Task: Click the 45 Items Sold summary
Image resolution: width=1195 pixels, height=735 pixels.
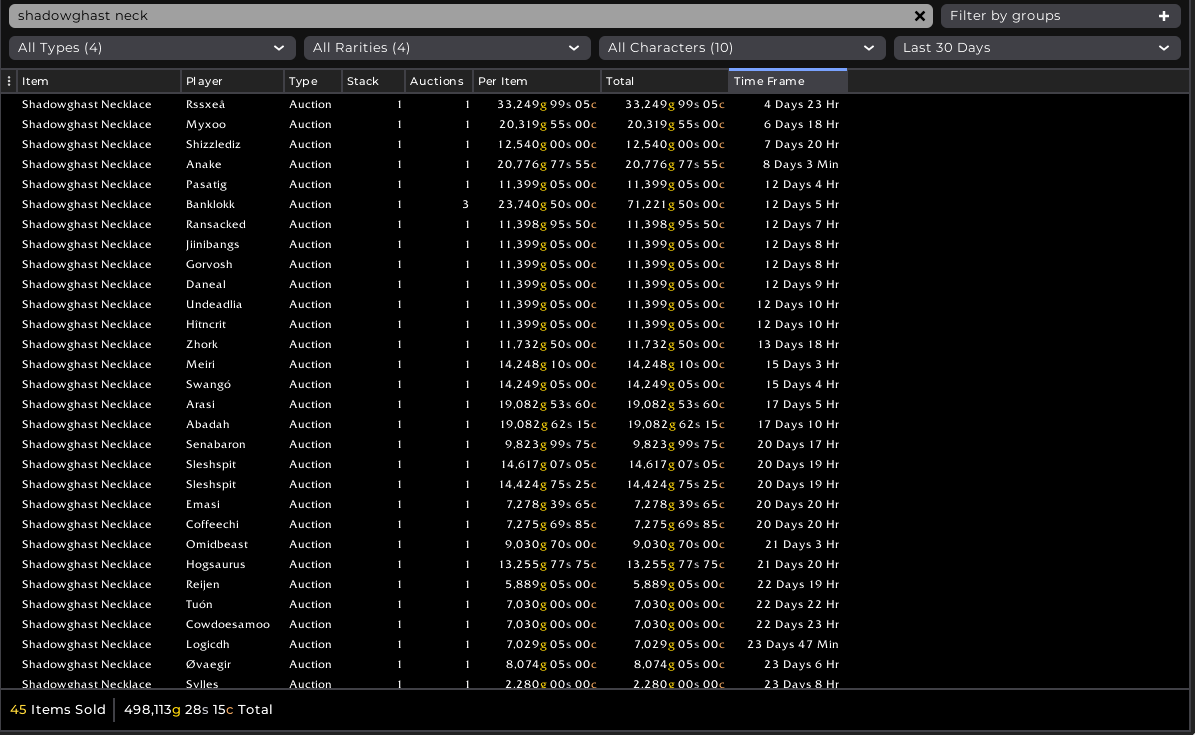Action: 57,709
